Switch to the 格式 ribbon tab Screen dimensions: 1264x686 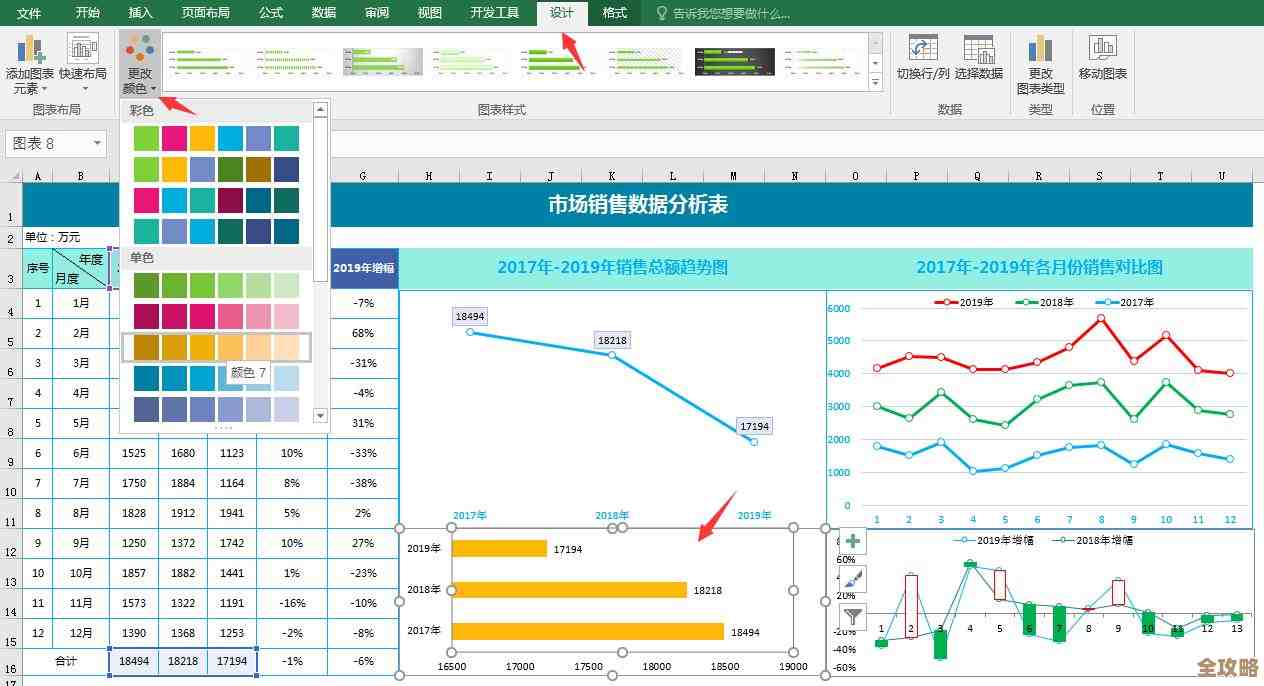[614, 14]
